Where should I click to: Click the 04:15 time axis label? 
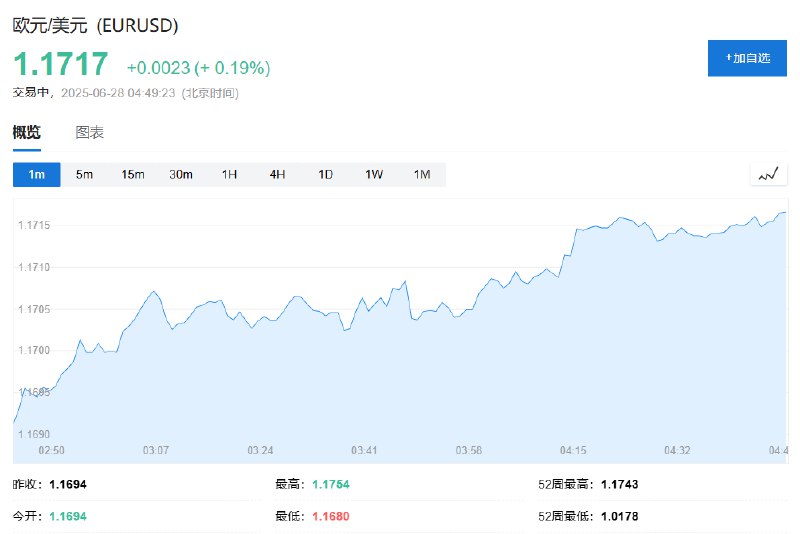click(573, 450)
